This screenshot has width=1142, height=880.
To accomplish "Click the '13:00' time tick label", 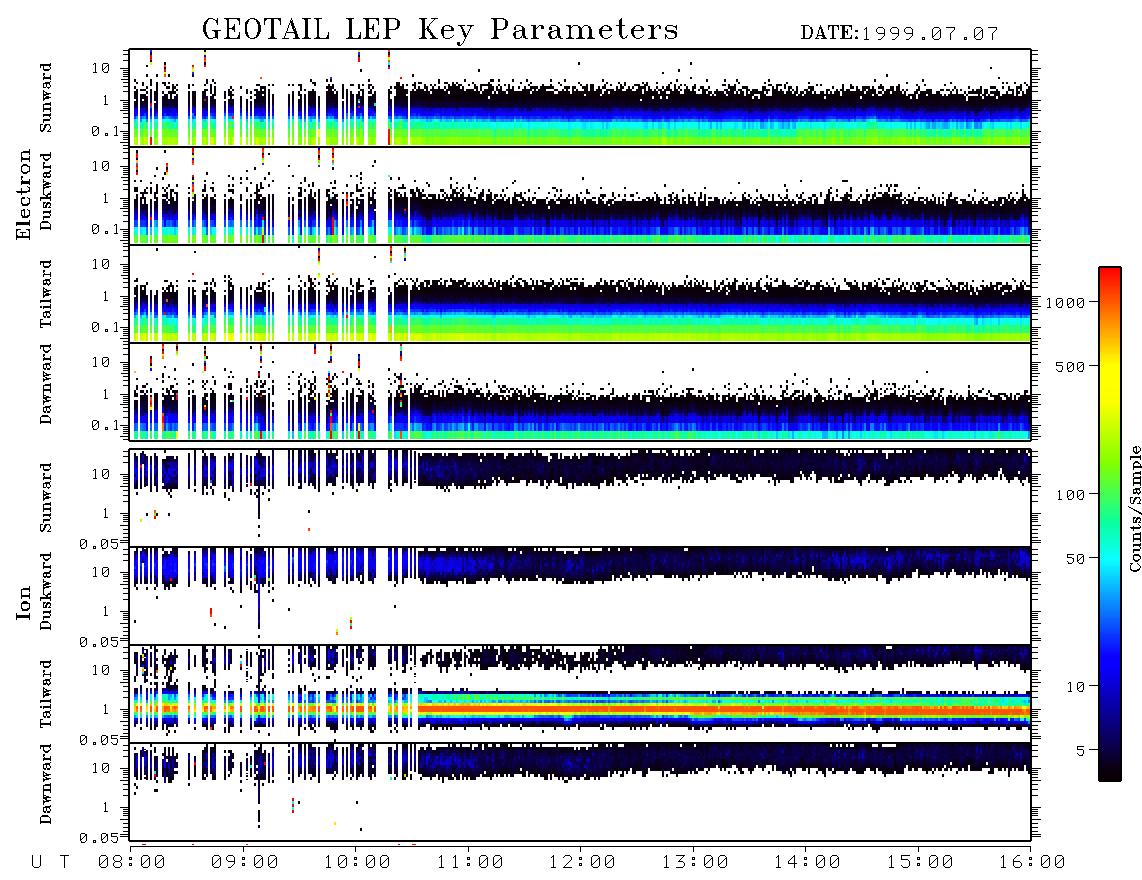I will click(695, 863).
